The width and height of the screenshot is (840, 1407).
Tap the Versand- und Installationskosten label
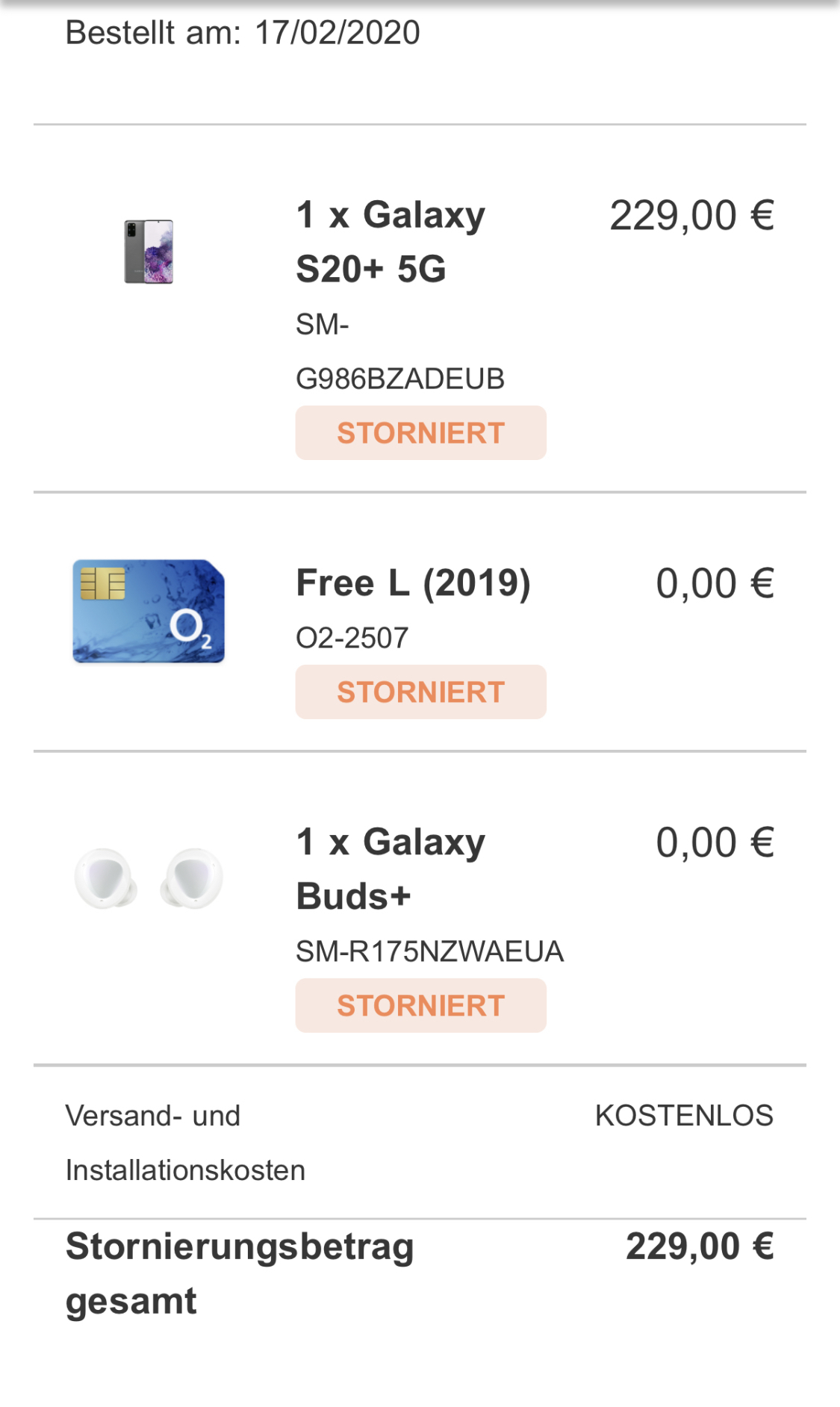point(185,1143)
